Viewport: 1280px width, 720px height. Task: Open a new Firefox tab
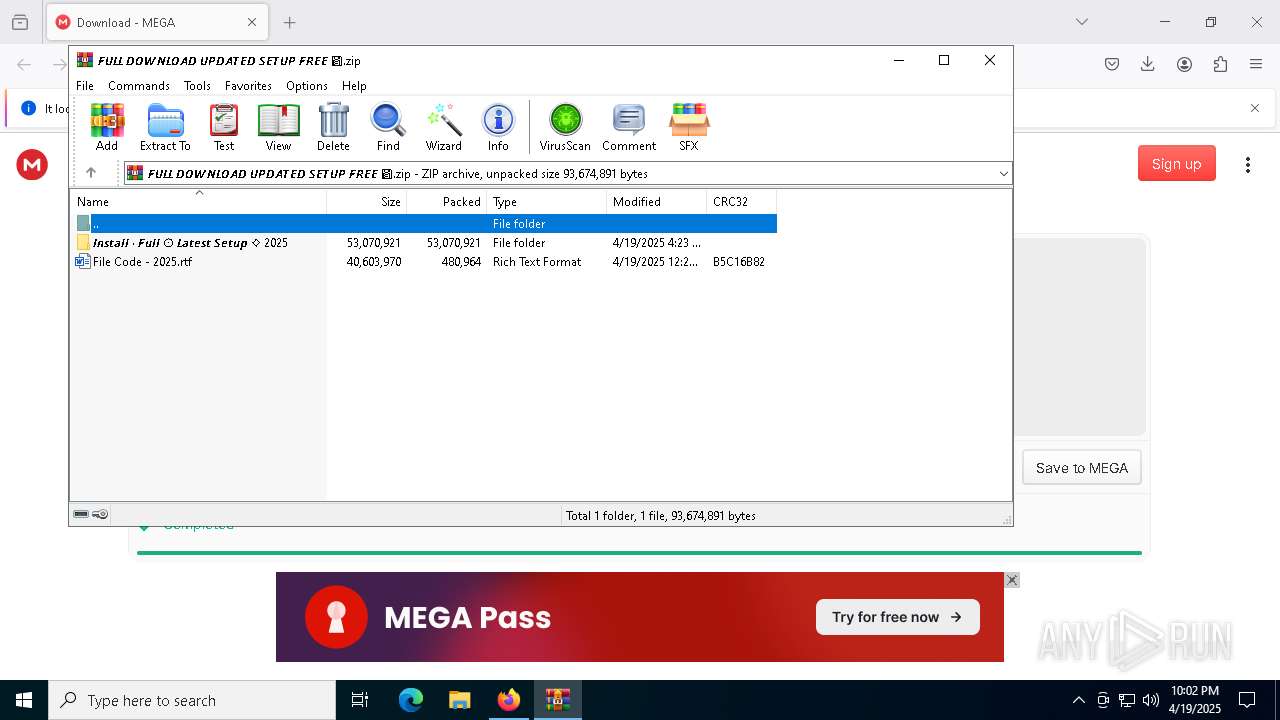coord(290,22)
